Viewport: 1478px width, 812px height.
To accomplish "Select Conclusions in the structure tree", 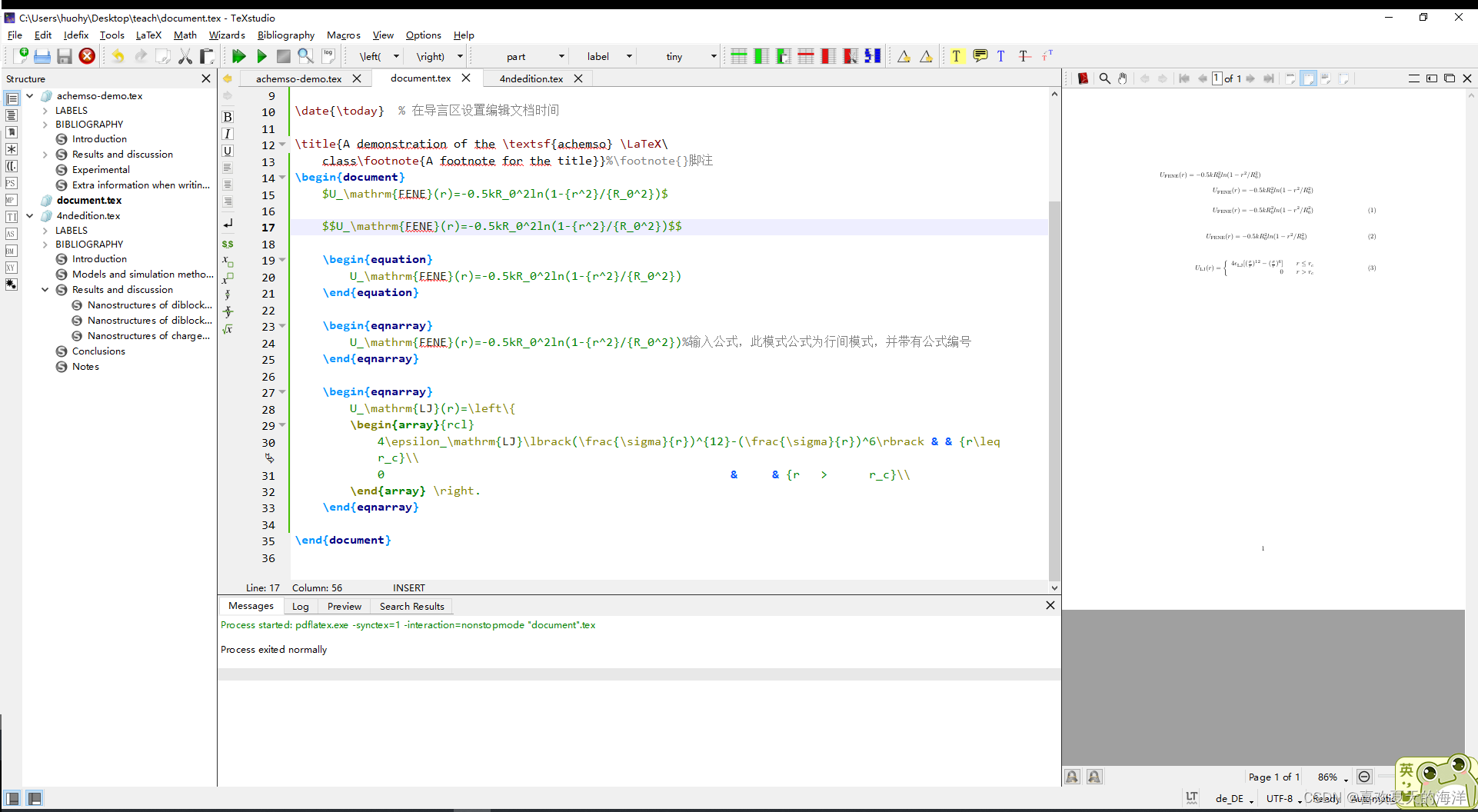I will click(x=98, y=351).
